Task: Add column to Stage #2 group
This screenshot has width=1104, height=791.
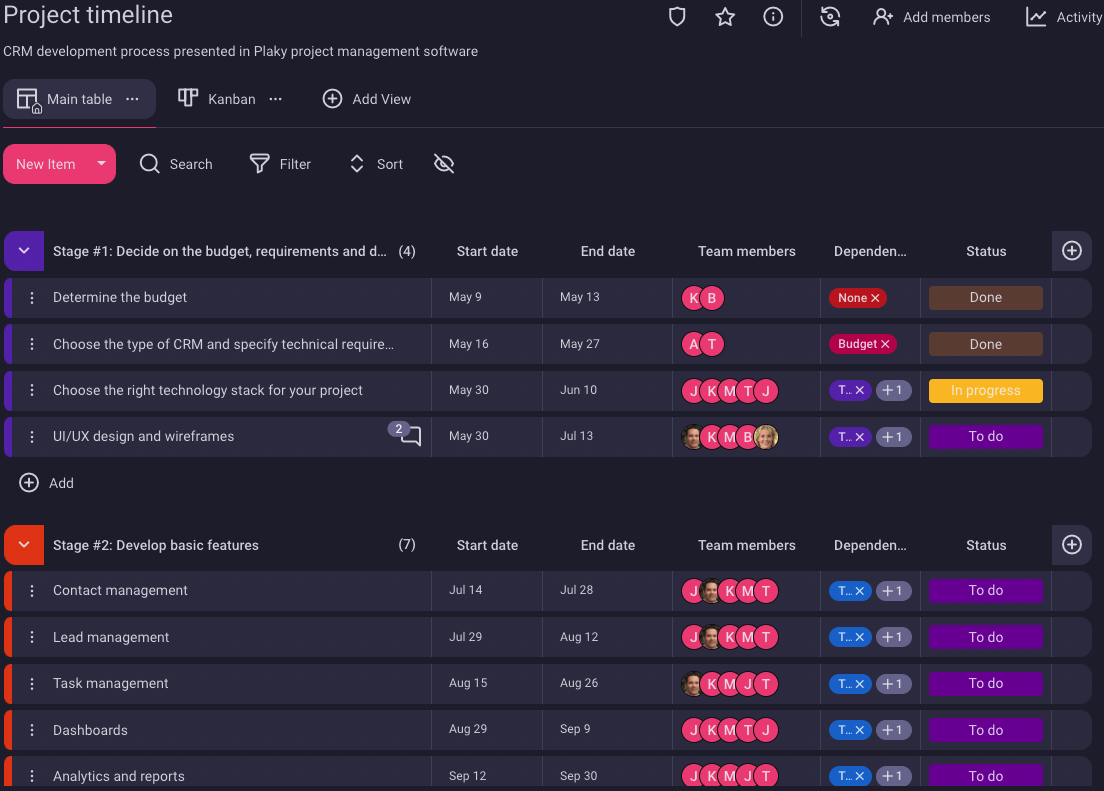Action: point(1071,545)
